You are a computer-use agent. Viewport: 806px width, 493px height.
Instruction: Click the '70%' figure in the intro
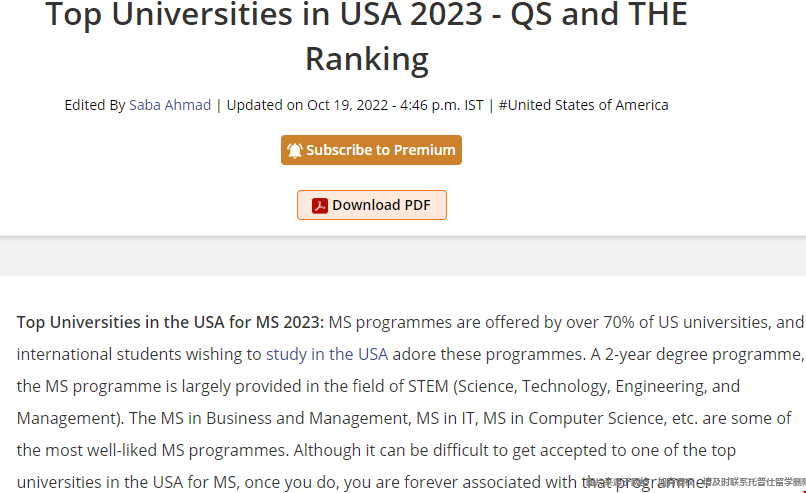[619, 322]
